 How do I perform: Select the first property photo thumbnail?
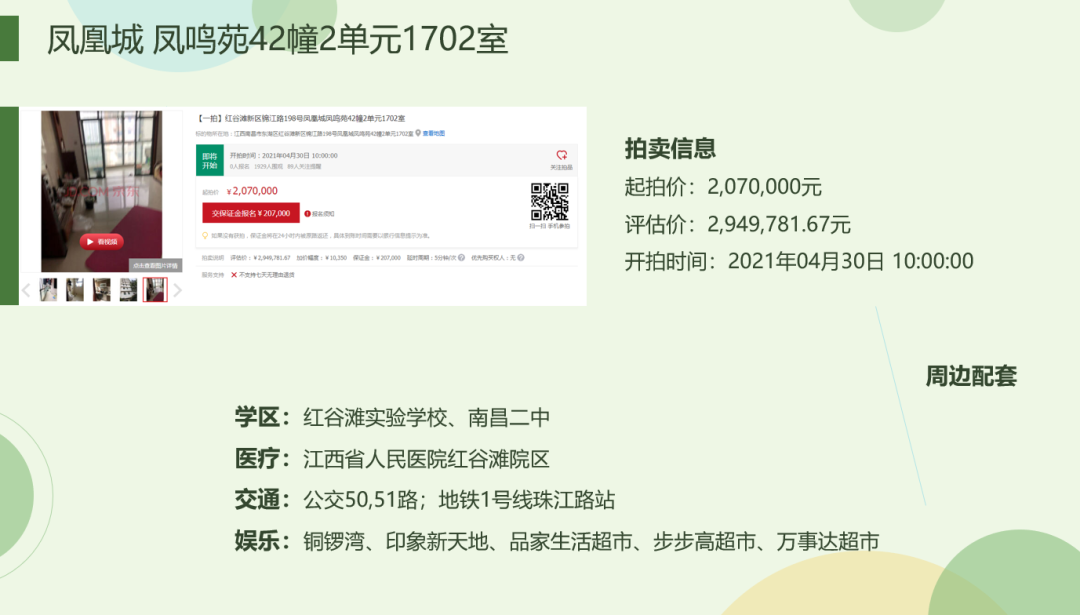click(48, 290)
